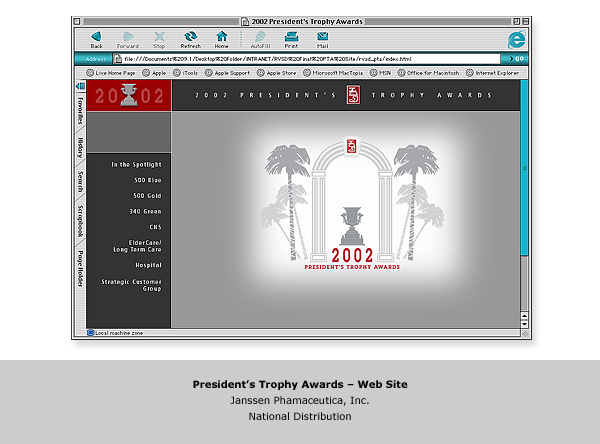This screenshot has width=600, height=444.
Task: Print the page using the Print icon
Action: point(291,37)
